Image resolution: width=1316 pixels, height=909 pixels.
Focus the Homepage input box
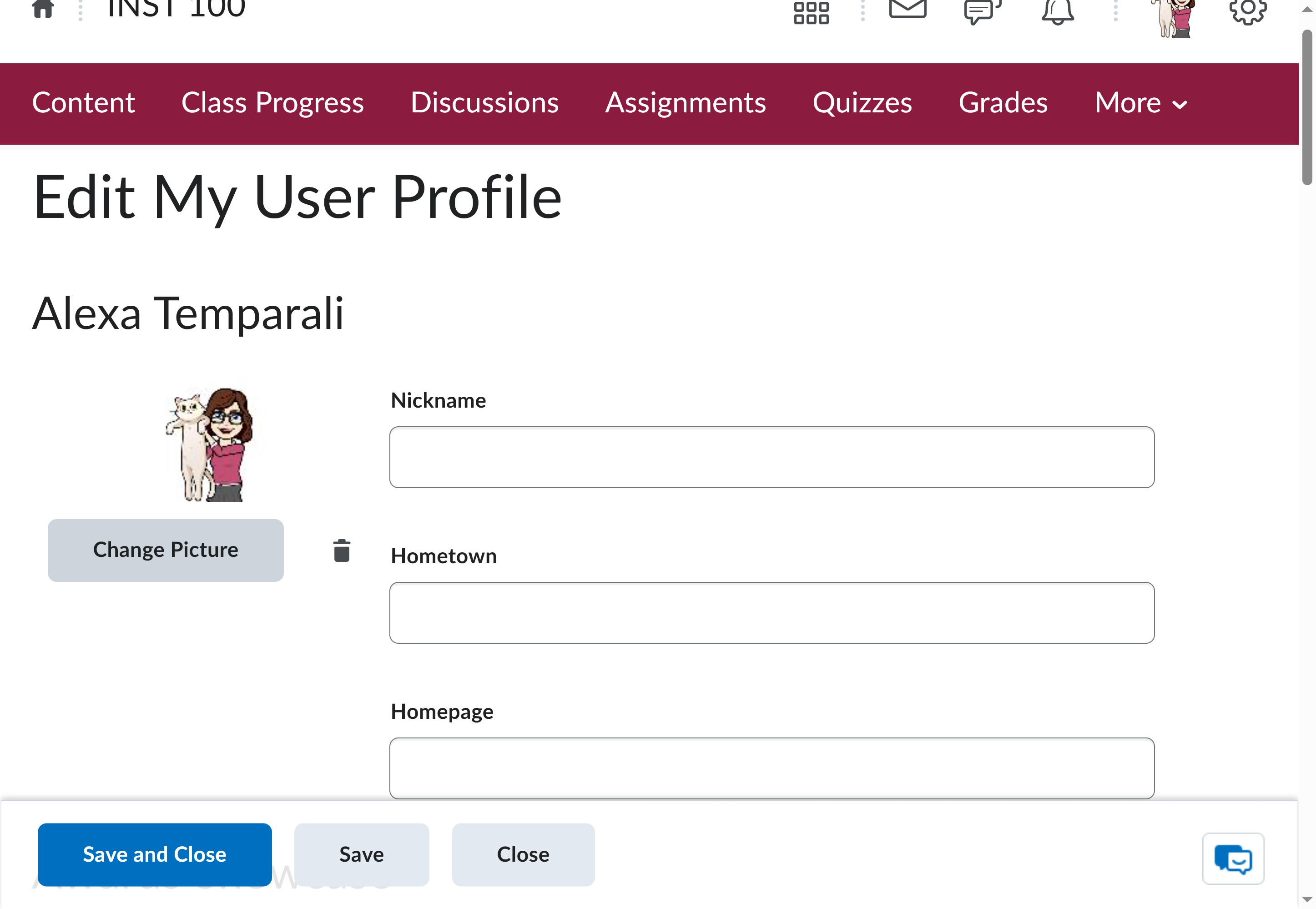772,768
